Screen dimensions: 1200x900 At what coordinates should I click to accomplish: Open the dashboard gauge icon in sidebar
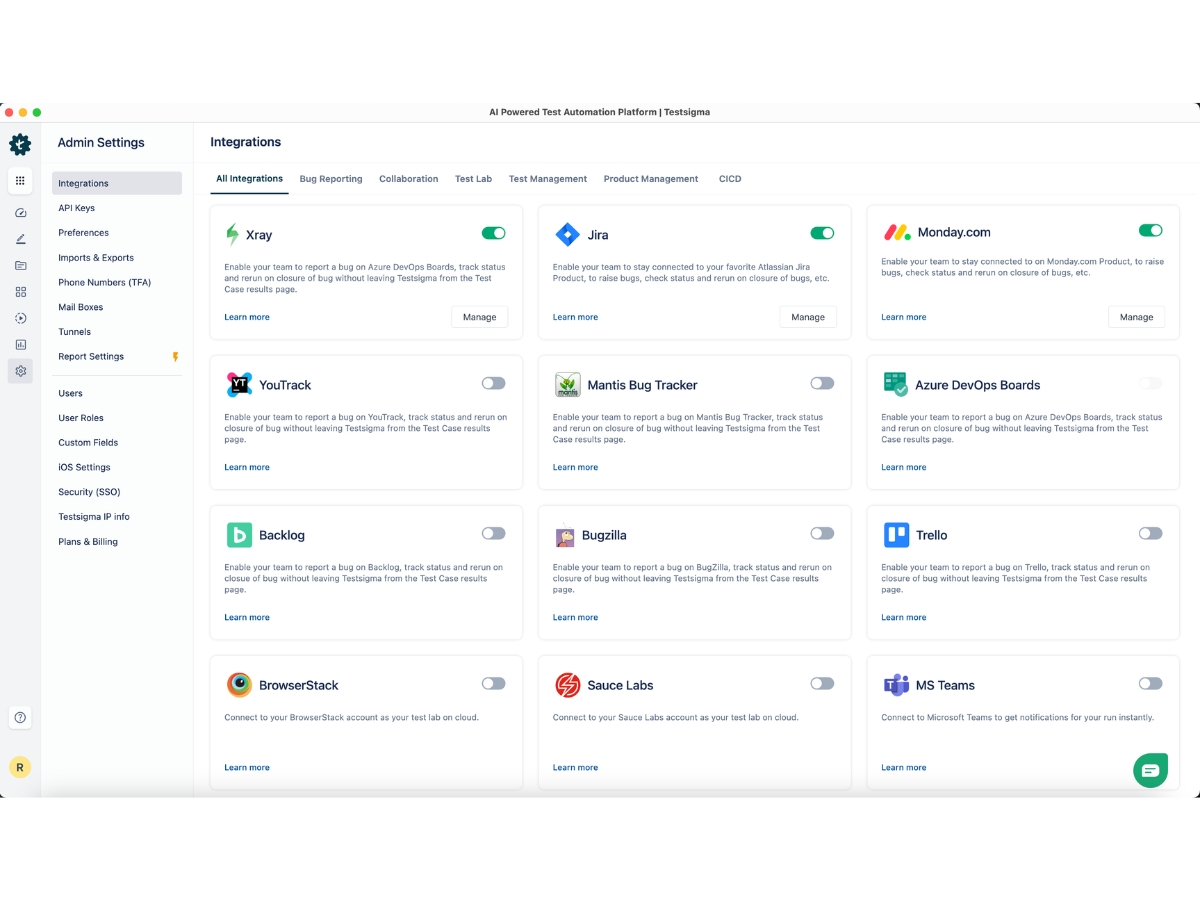click(x=20, y=213)
